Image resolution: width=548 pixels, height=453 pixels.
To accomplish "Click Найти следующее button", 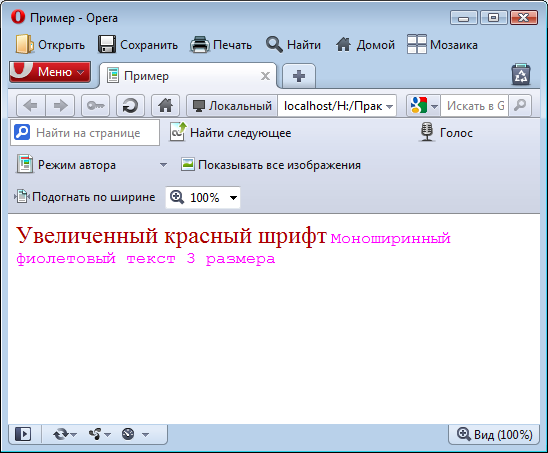I will [x=230, y=133].
